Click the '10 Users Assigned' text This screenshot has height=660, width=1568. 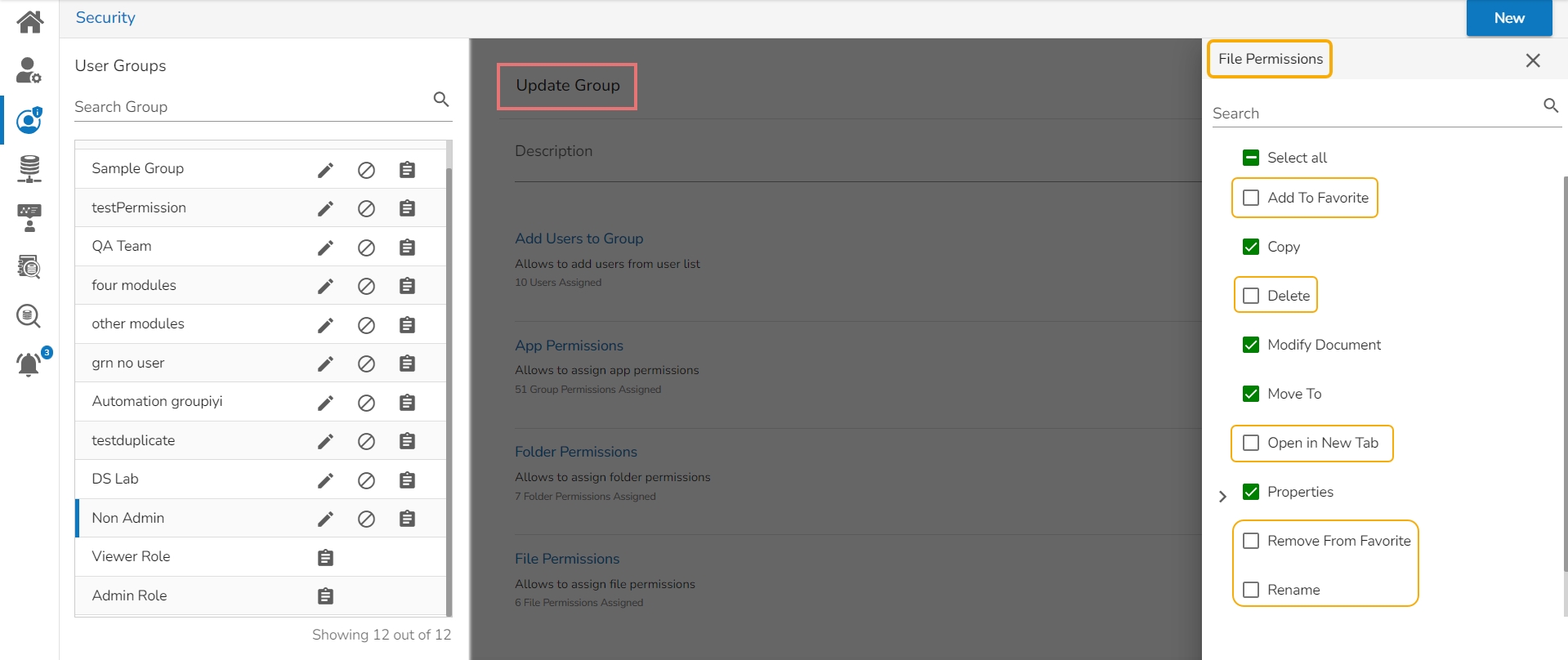coord(558,283)
